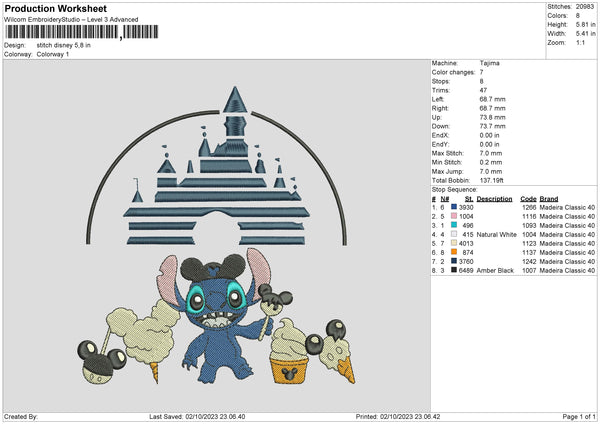Click the Zoom value '1:1'
This screenshot has width=600, height=424.
click(580, 42)
